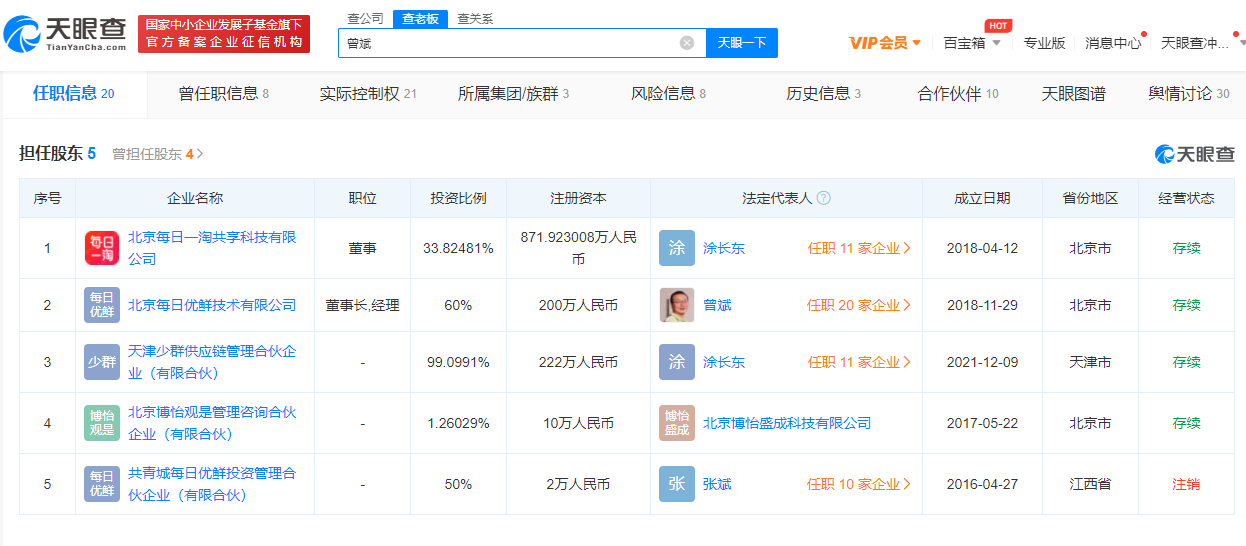Switch to 查老板 search tab
This screenshot has width=1246, height=546.
tap(420, 19)
